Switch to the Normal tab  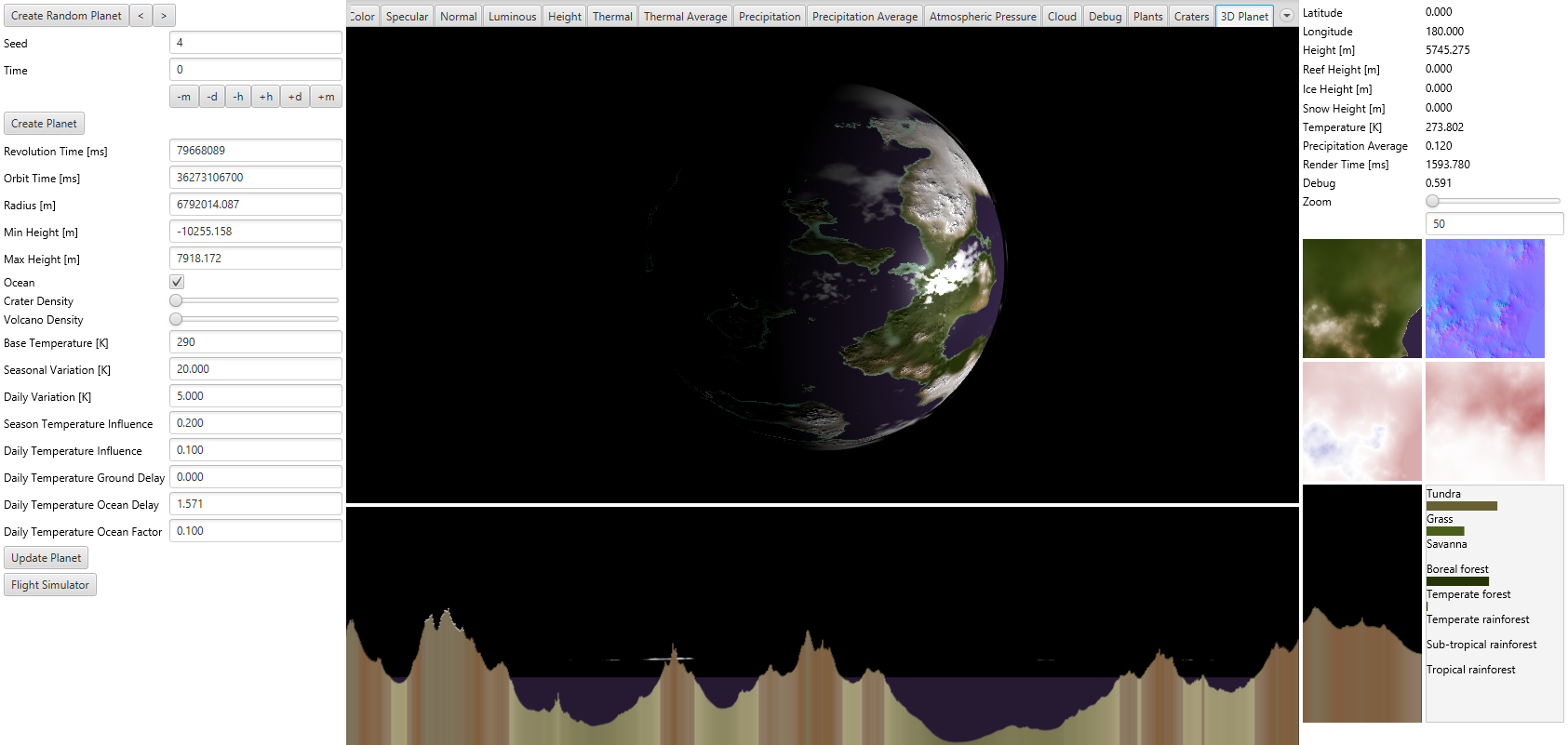click(459, 17)
